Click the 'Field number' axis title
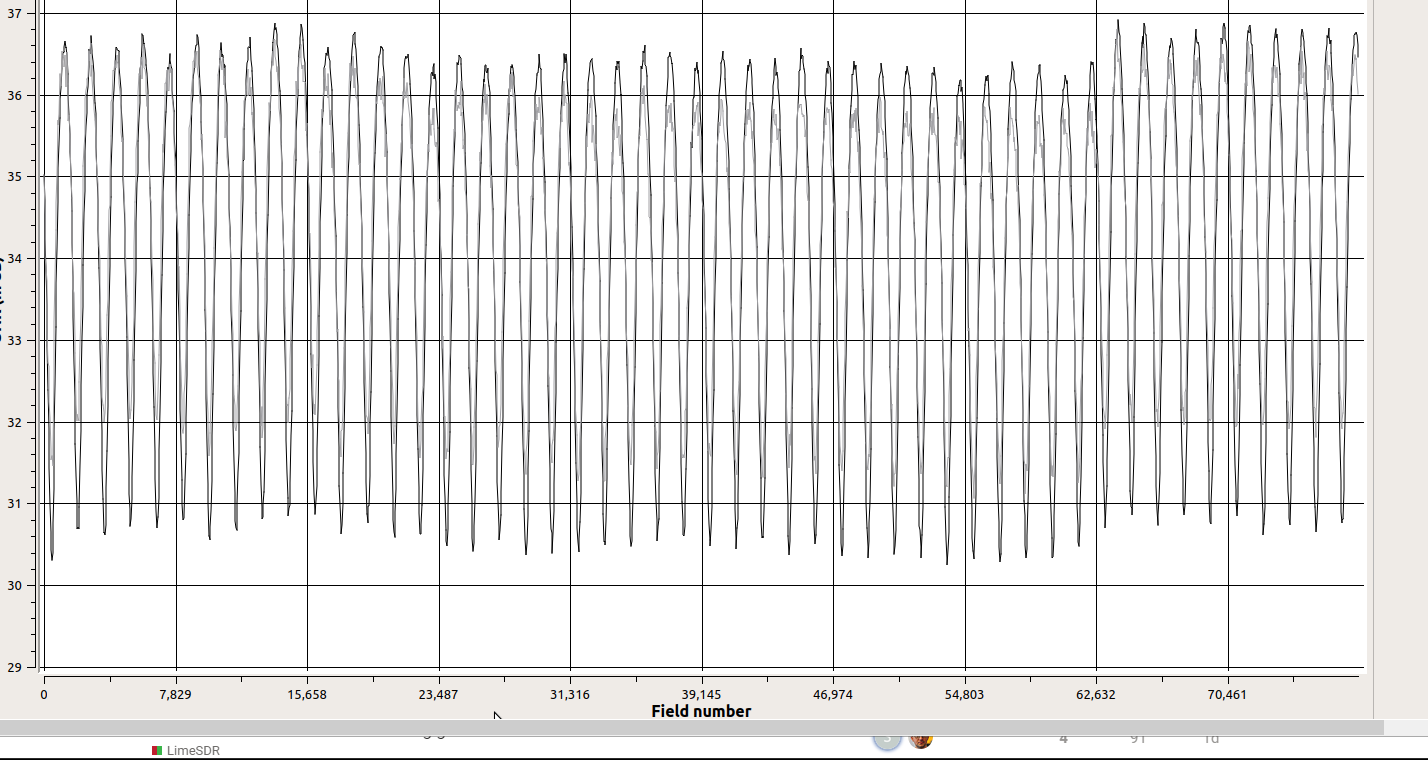Screen dimensions: 1428x760 pyautogui.click(x=701, y=711)
